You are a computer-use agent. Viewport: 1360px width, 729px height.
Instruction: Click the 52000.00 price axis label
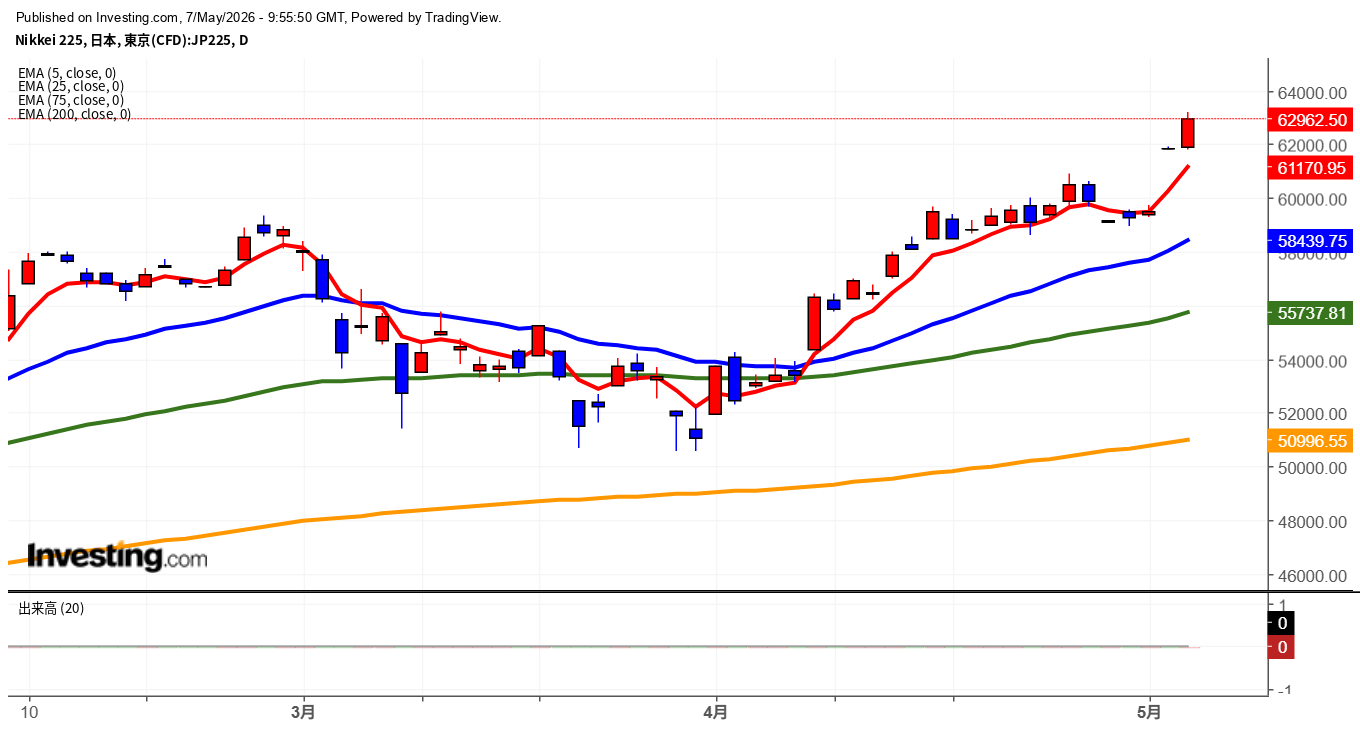point(1311,414)
